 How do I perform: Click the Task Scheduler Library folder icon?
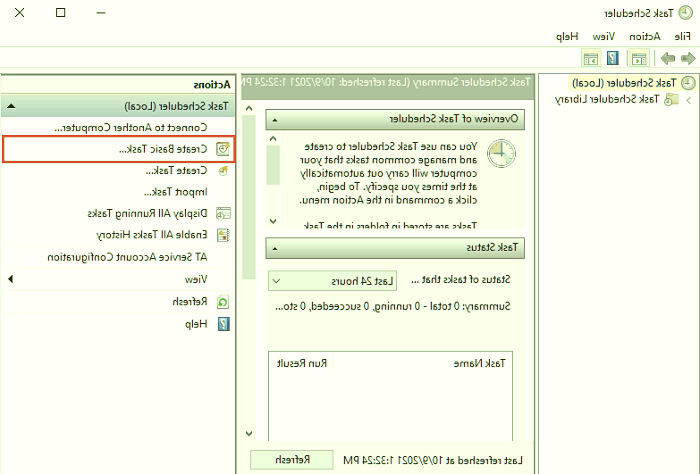671,100
